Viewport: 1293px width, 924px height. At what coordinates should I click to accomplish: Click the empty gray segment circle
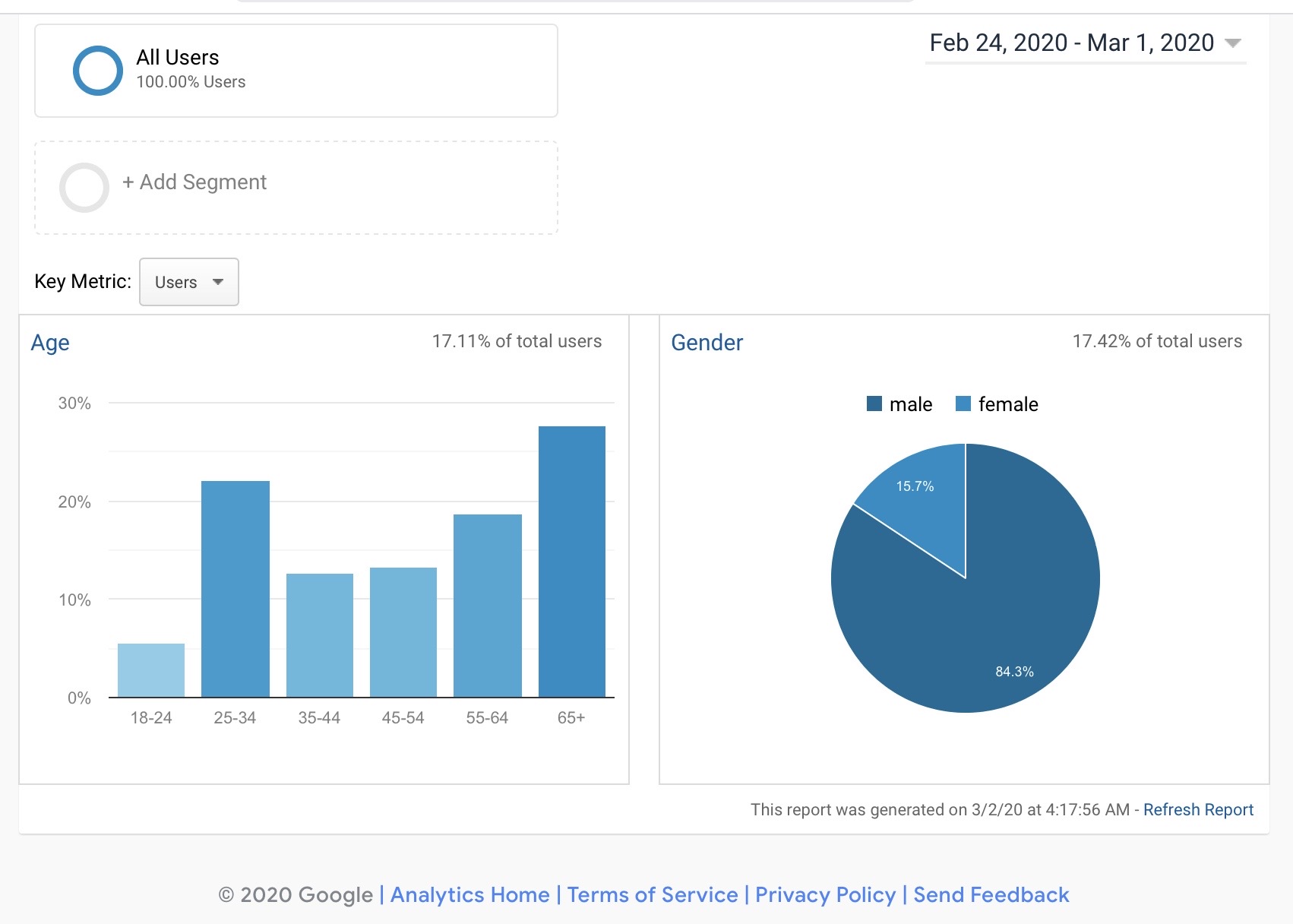click(84, 188)
